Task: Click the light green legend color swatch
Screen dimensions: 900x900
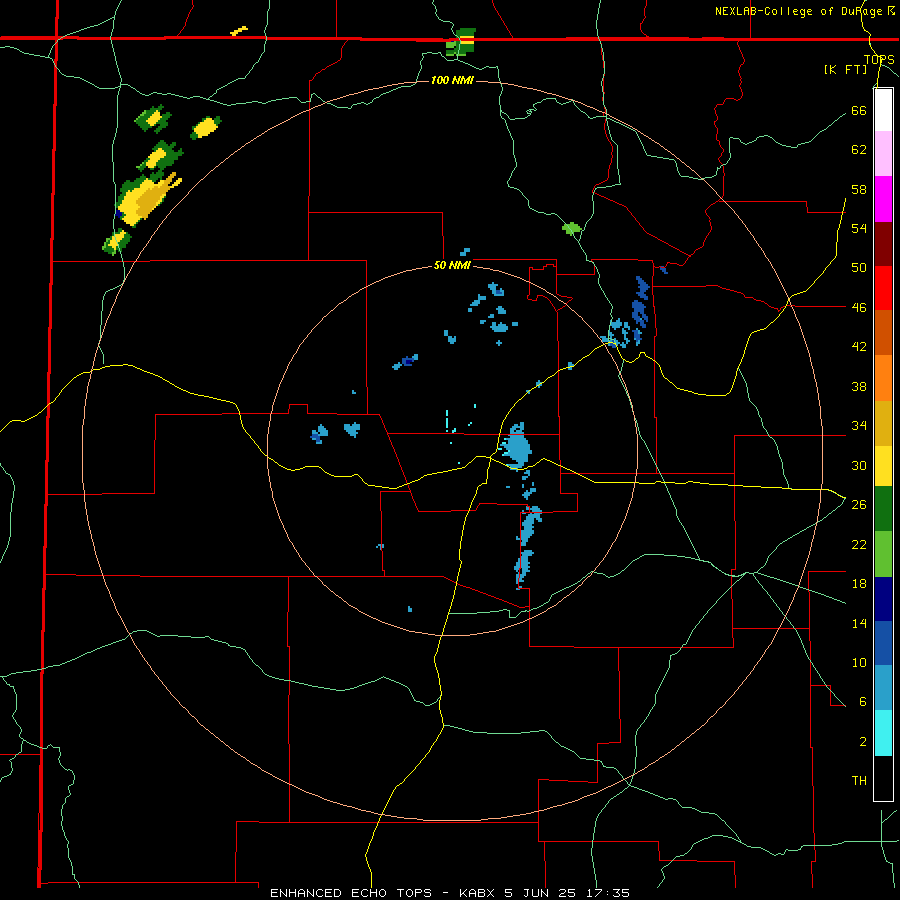Action: coord(883,554)
